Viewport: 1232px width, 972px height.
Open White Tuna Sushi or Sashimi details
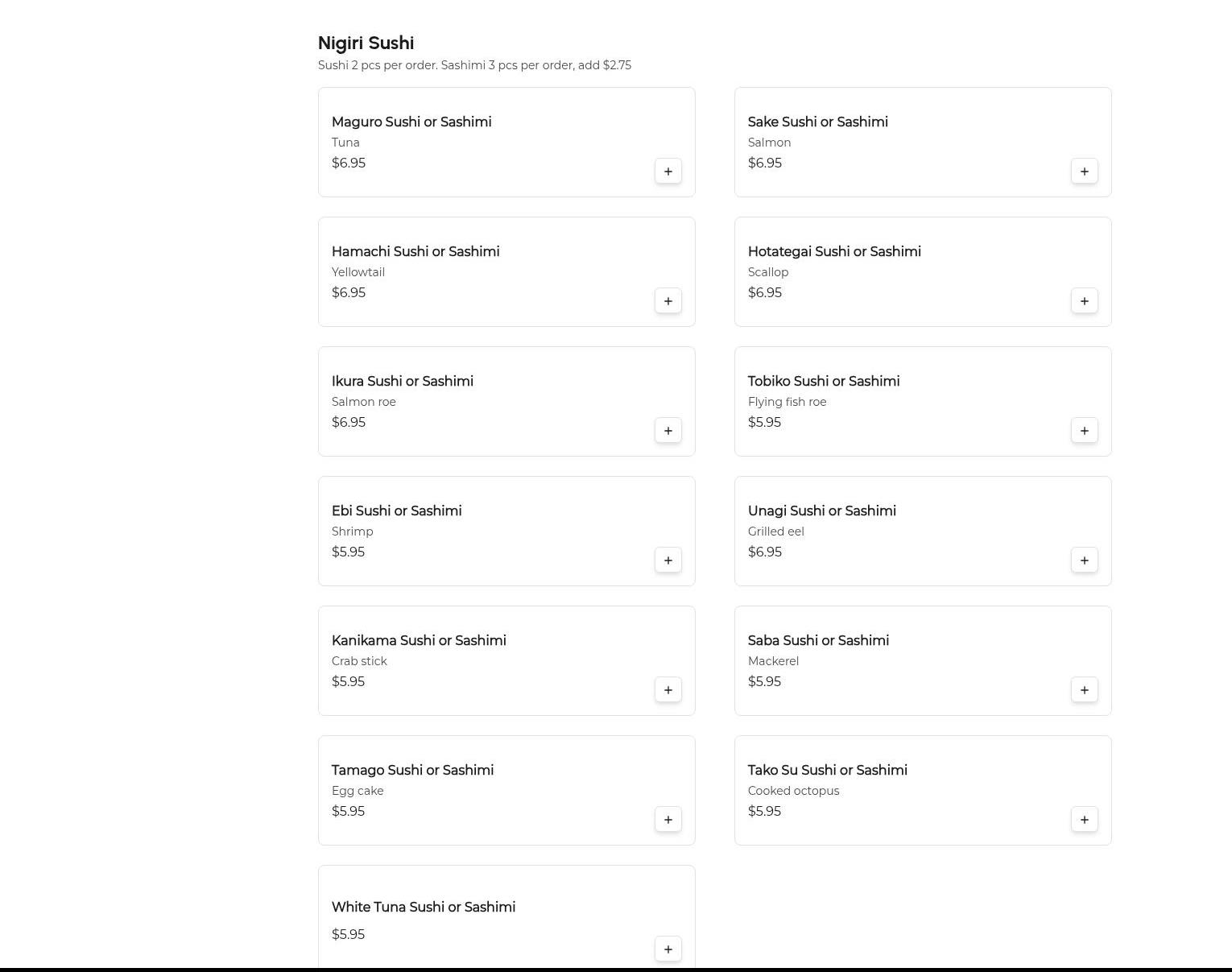coord(424,908)
